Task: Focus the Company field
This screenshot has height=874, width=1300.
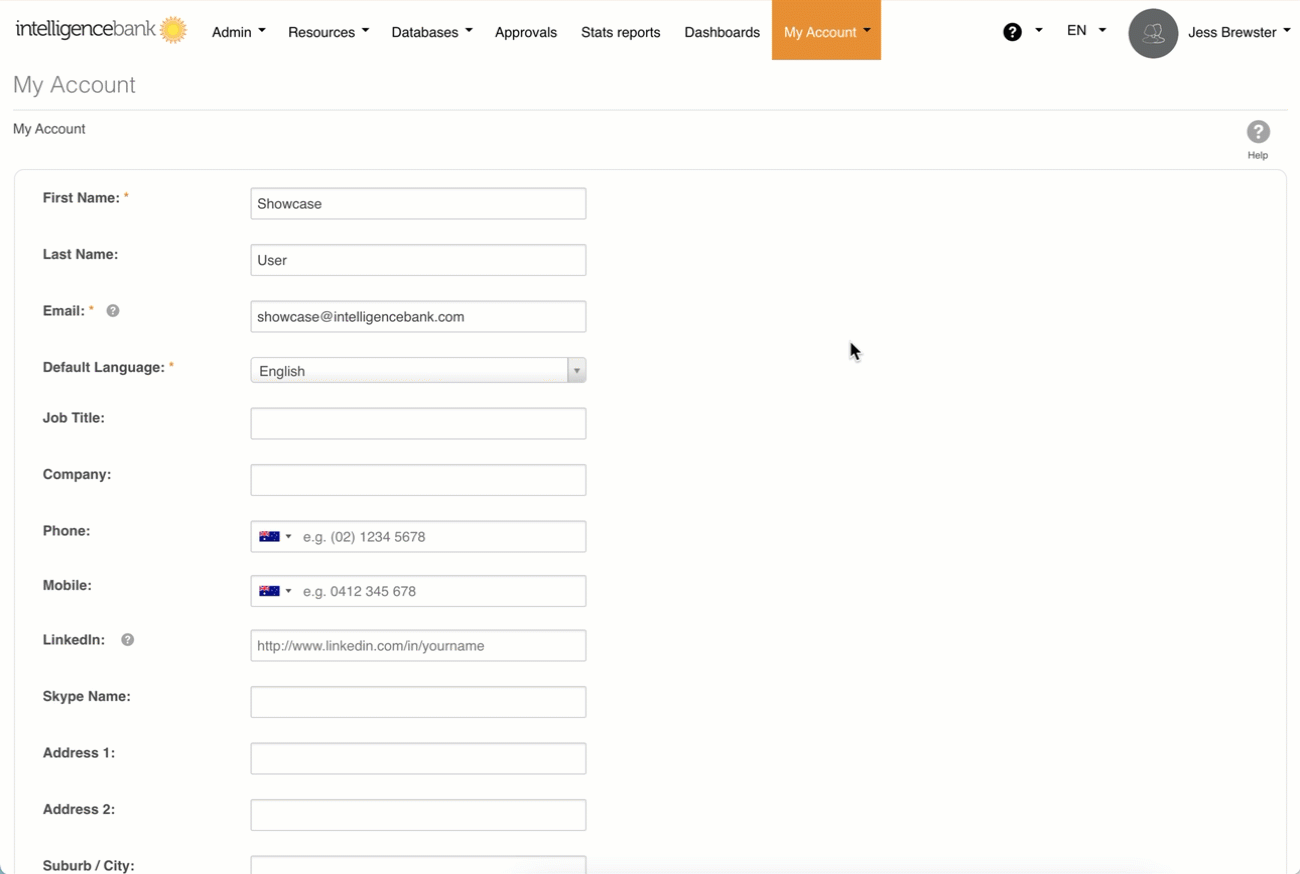Action: (x=418, y=480)
